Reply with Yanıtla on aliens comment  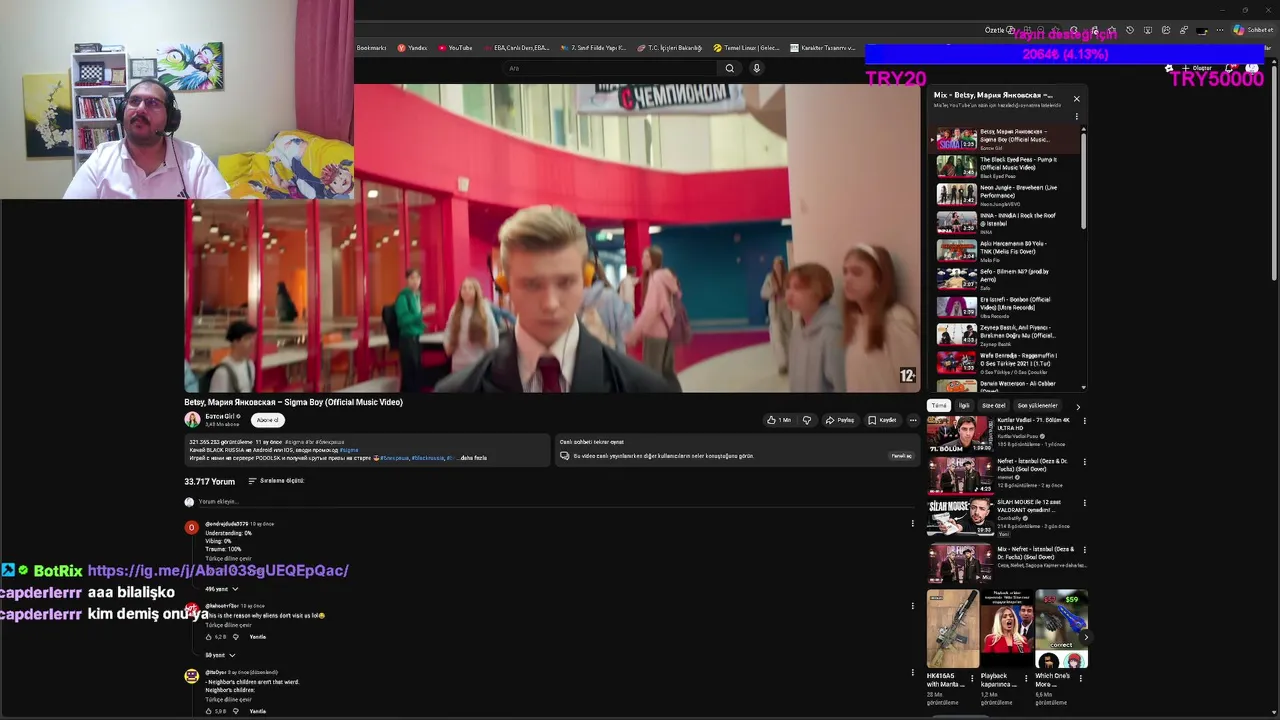pyautogui.click(x=258, y=637)
